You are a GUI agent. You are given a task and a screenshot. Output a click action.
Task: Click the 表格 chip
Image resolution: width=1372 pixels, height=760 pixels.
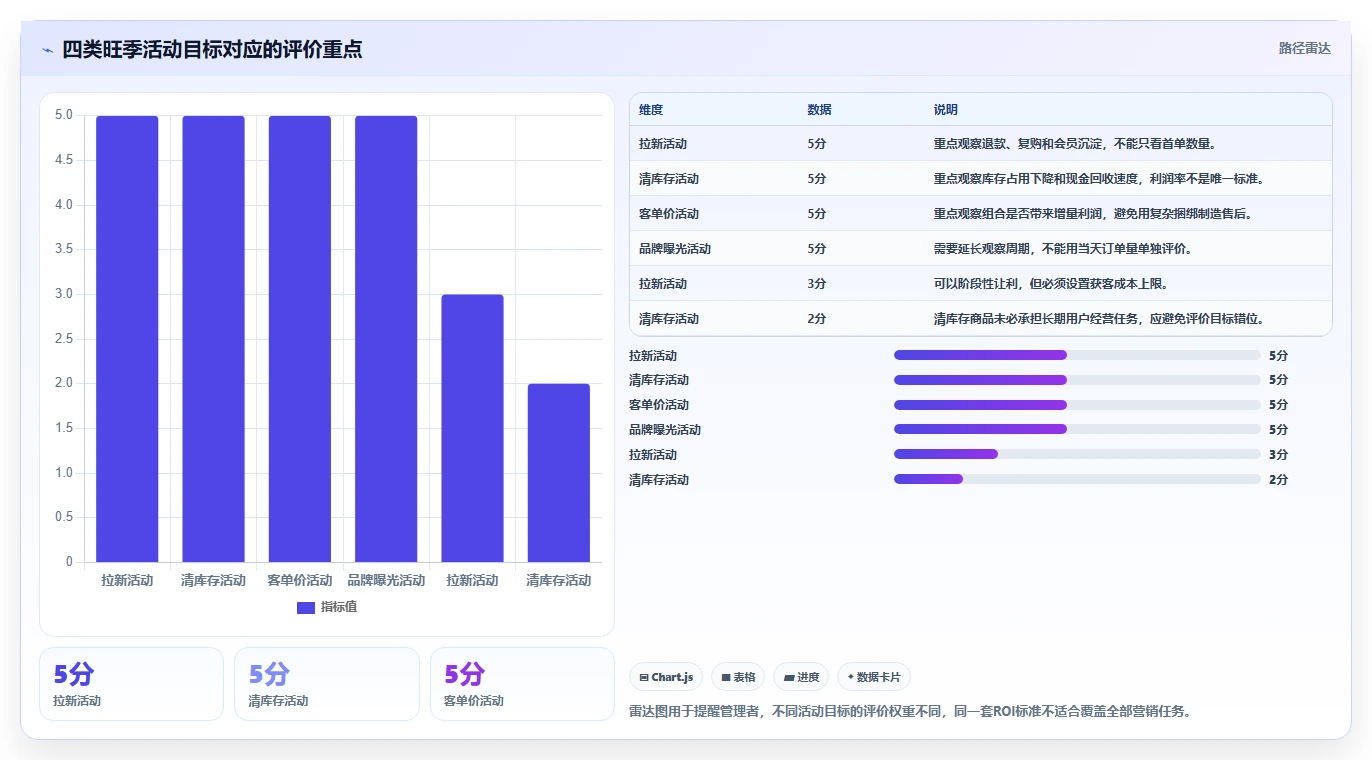738,677
